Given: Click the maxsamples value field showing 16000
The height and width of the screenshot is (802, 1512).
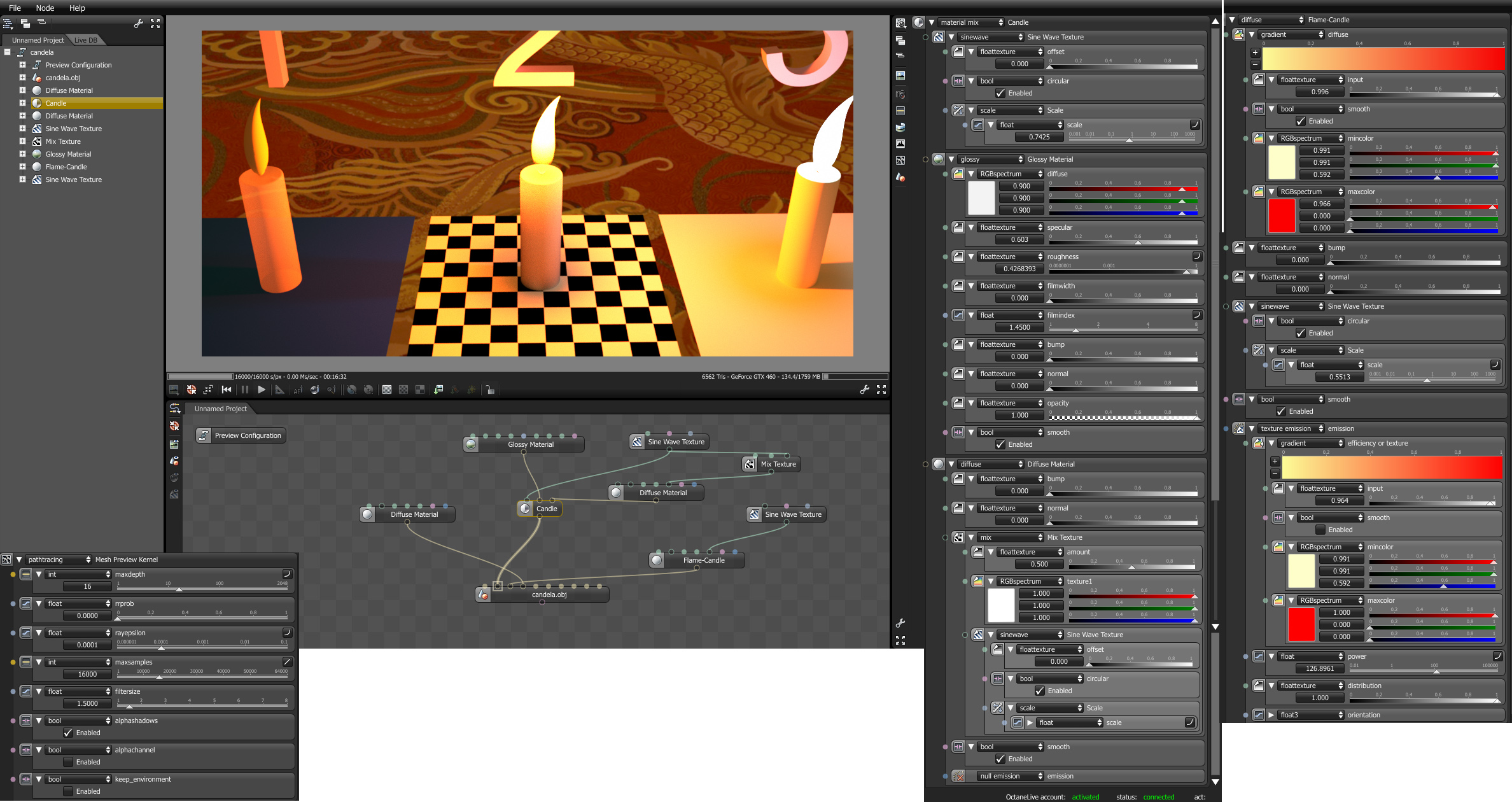Looking at the screenshot, I should pyautogui.click(x=87, y=674).
